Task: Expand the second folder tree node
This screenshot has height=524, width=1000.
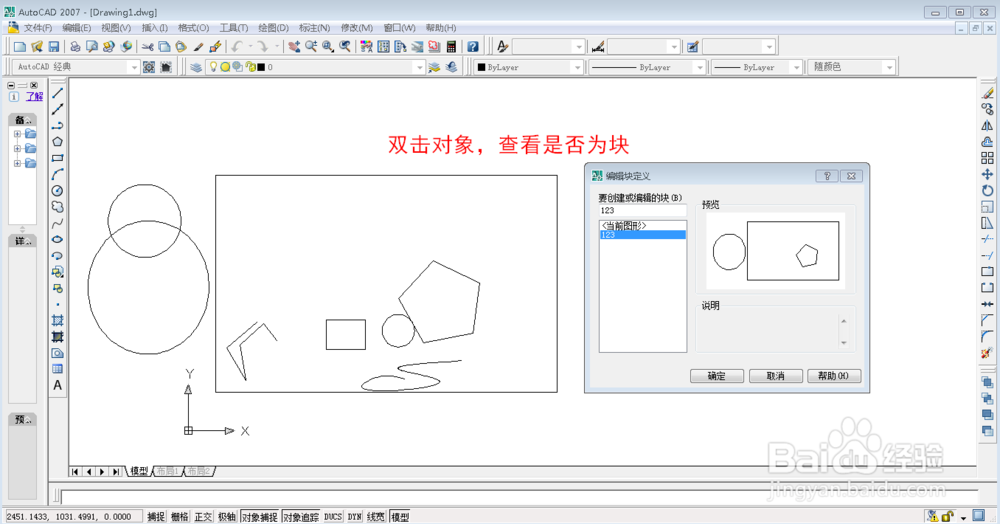Action: coord(17,149)
